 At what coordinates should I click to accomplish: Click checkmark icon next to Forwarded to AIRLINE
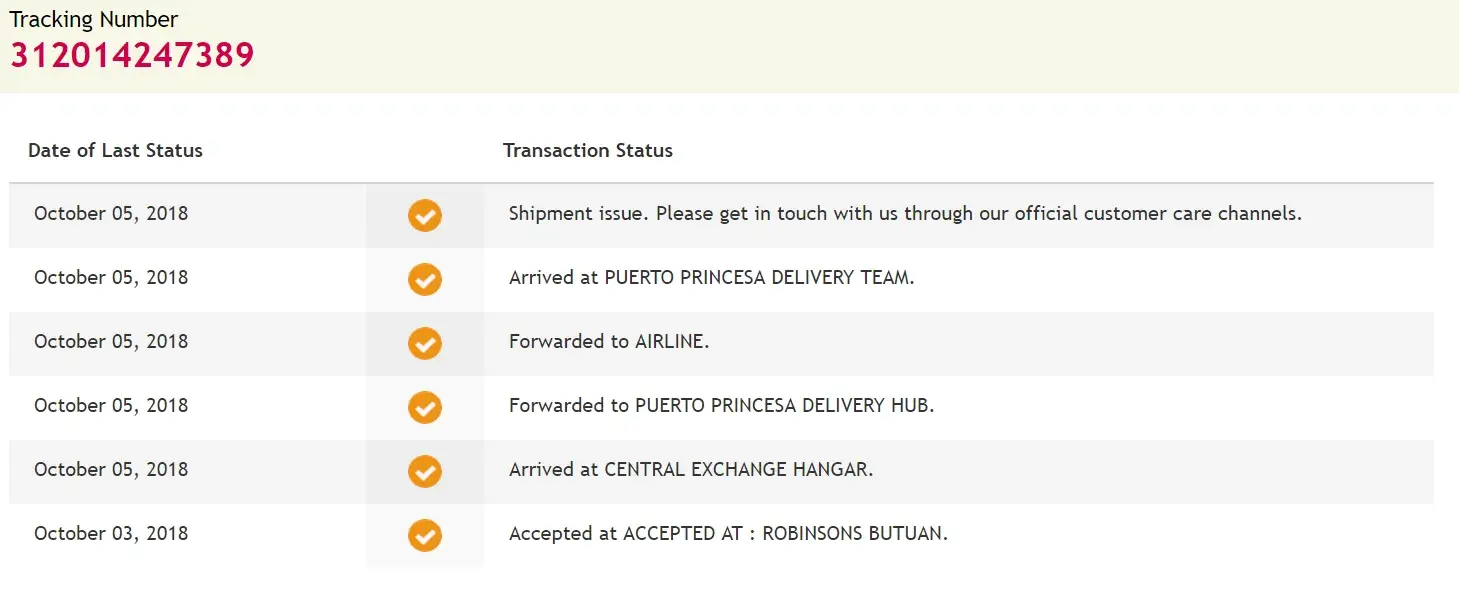coord(425,343)
